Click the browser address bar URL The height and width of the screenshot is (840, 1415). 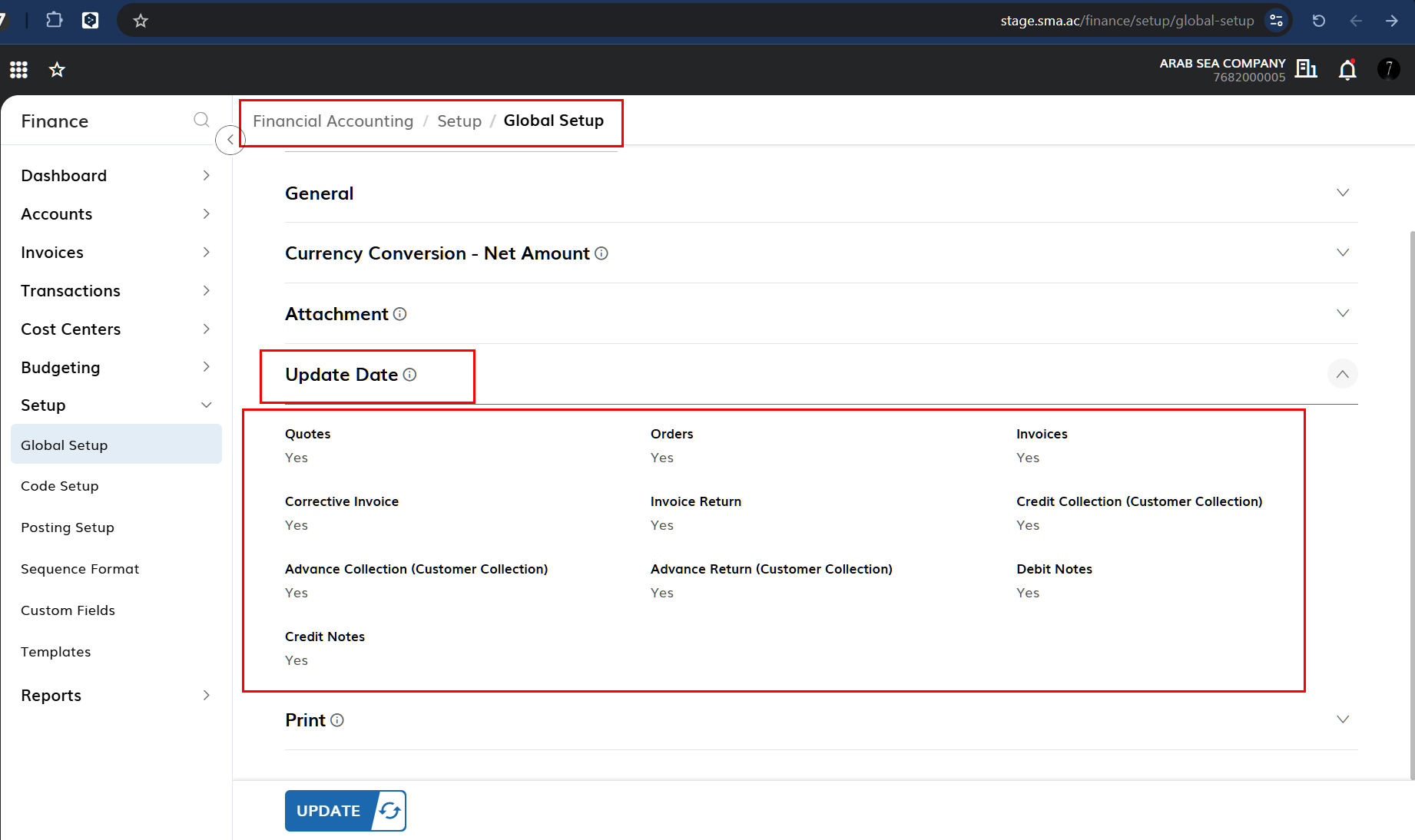pyautogui.click(x=1127, y=21)
